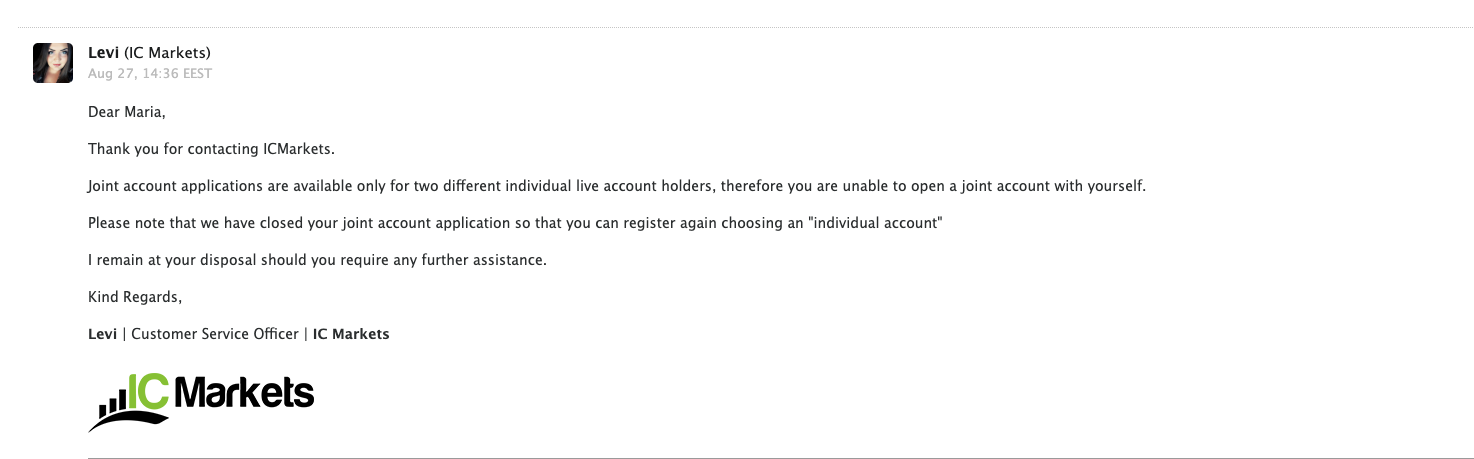Click bold Levi in the signature

pos(103,334)
